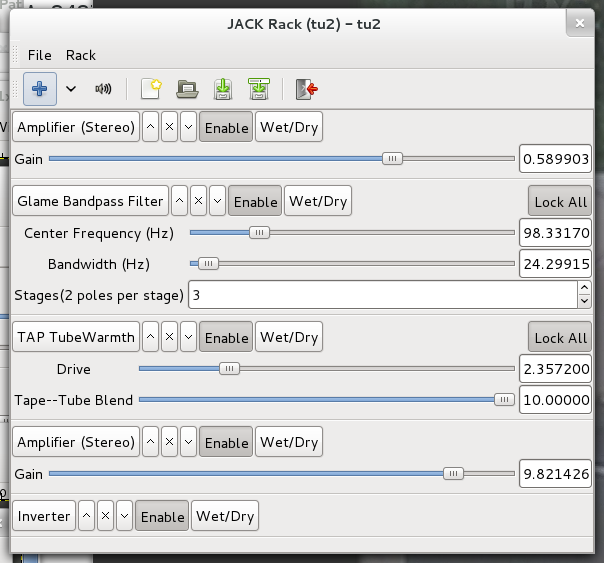Viewport: 604px width, 563px height.
Task: Click the Save As disk icon
Action: (x=259, y=89)
